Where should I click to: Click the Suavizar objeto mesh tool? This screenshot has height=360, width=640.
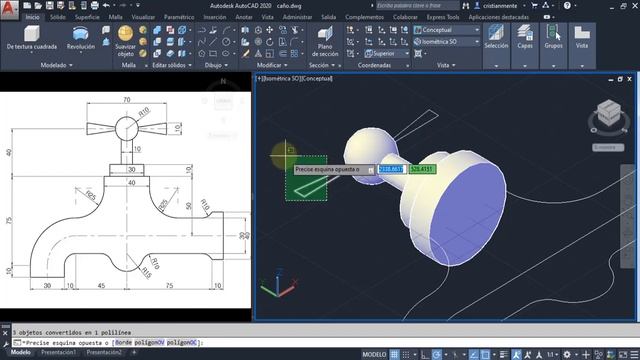tap(126, 41)
